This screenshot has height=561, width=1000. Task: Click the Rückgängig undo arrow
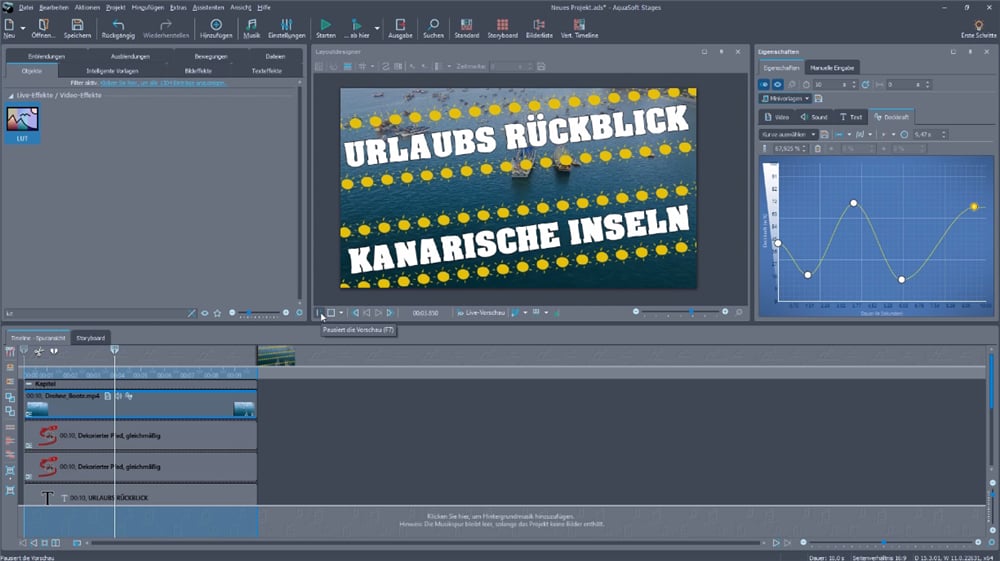[119, 24]
